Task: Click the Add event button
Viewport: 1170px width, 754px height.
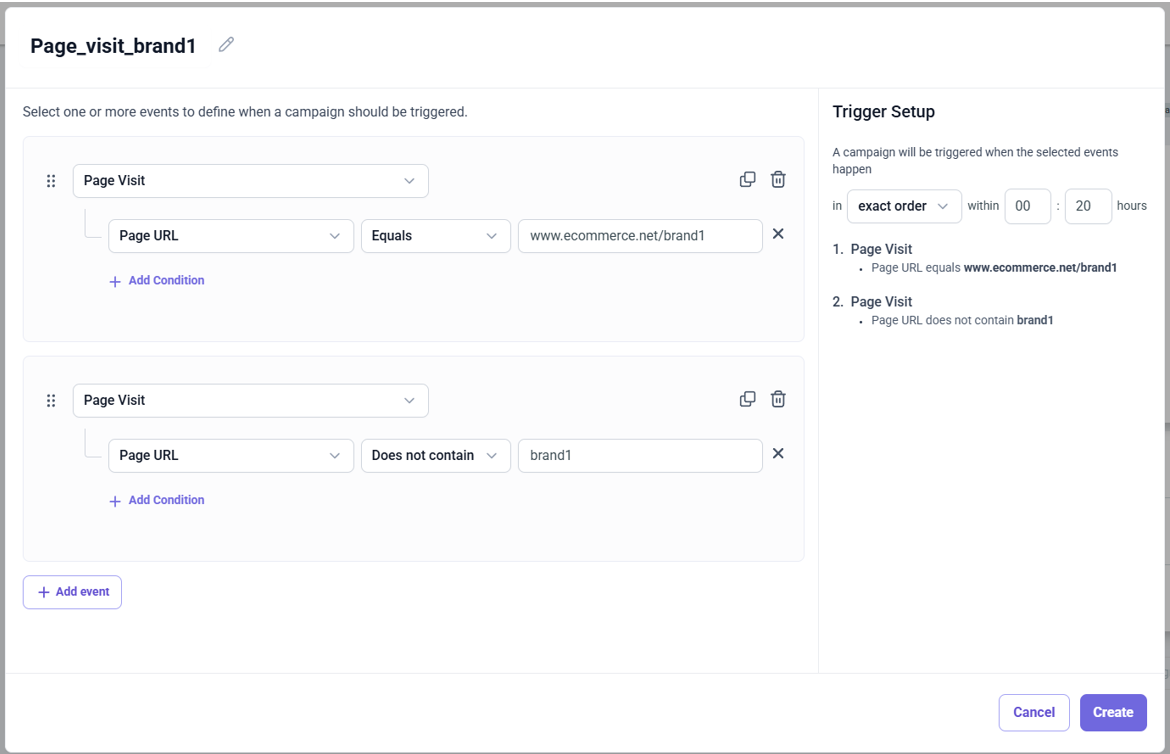Action: tap(72, 592)
